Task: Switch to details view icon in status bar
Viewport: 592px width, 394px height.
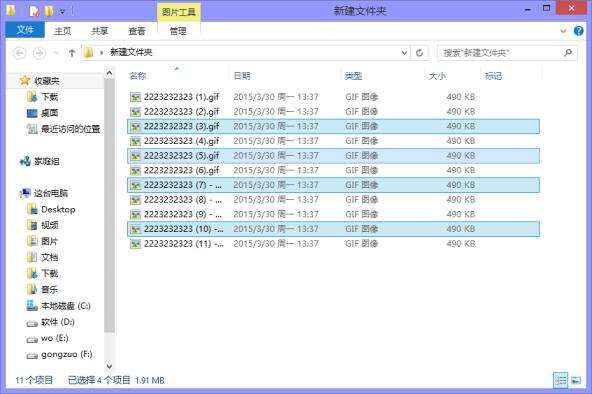Action: click(561, 380)
